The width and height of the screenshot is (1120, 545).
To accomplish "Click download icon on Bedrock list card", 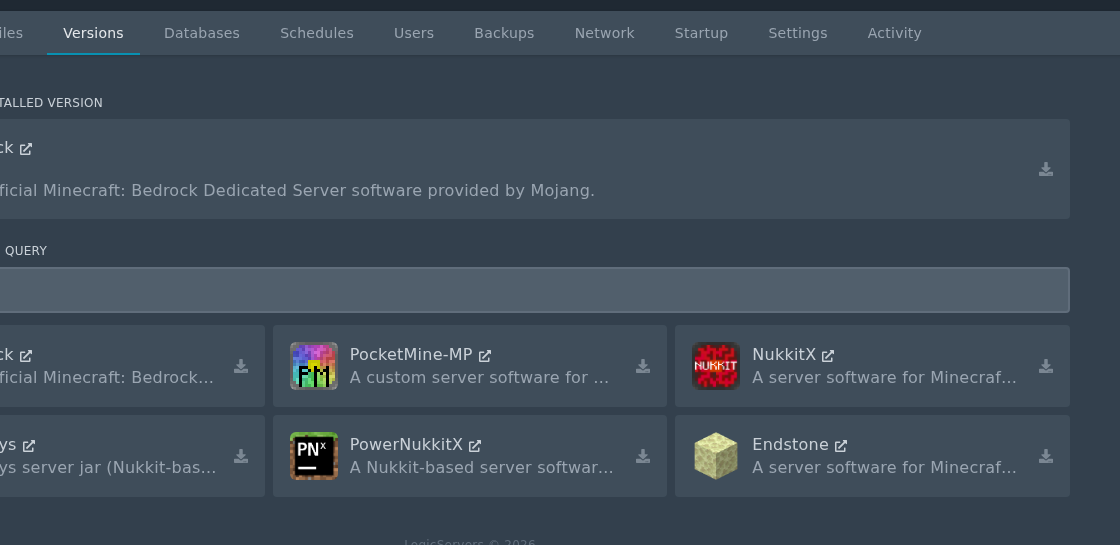I will click(241, 366).
